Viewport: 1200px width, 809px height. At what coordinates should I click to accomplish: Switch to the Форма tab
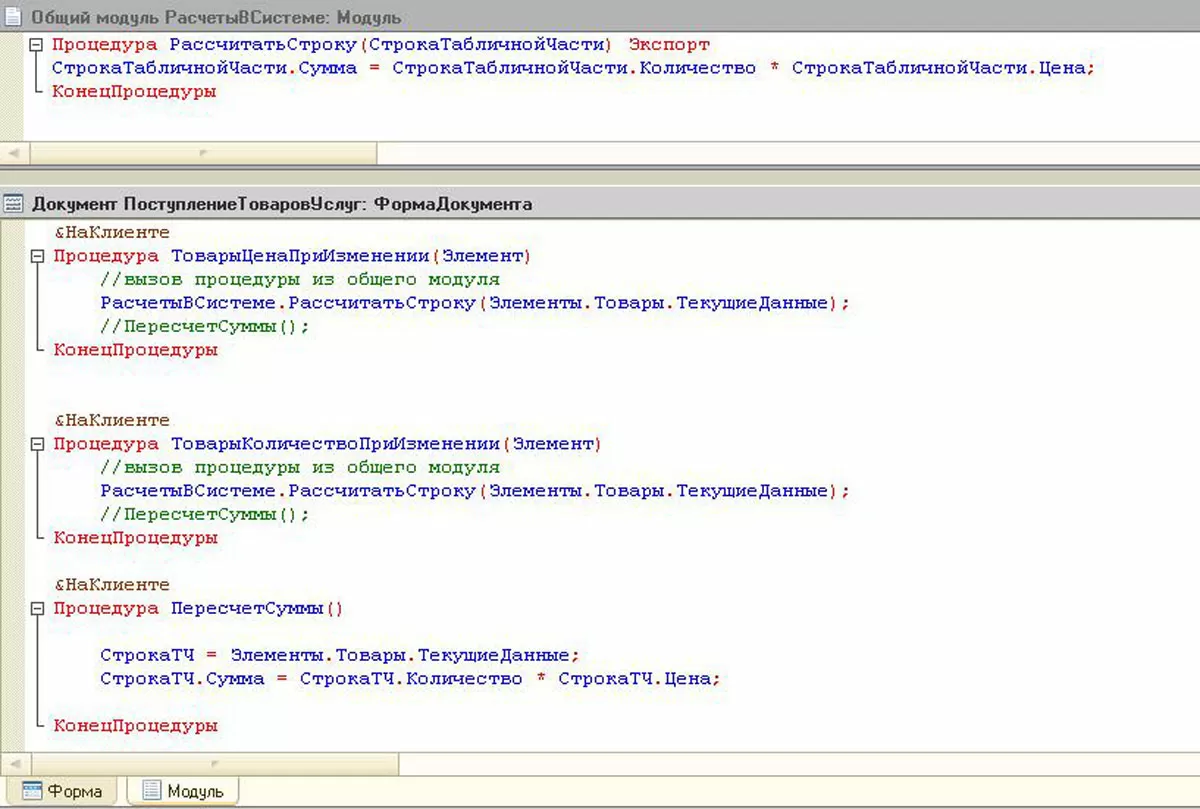coord(62,791)
